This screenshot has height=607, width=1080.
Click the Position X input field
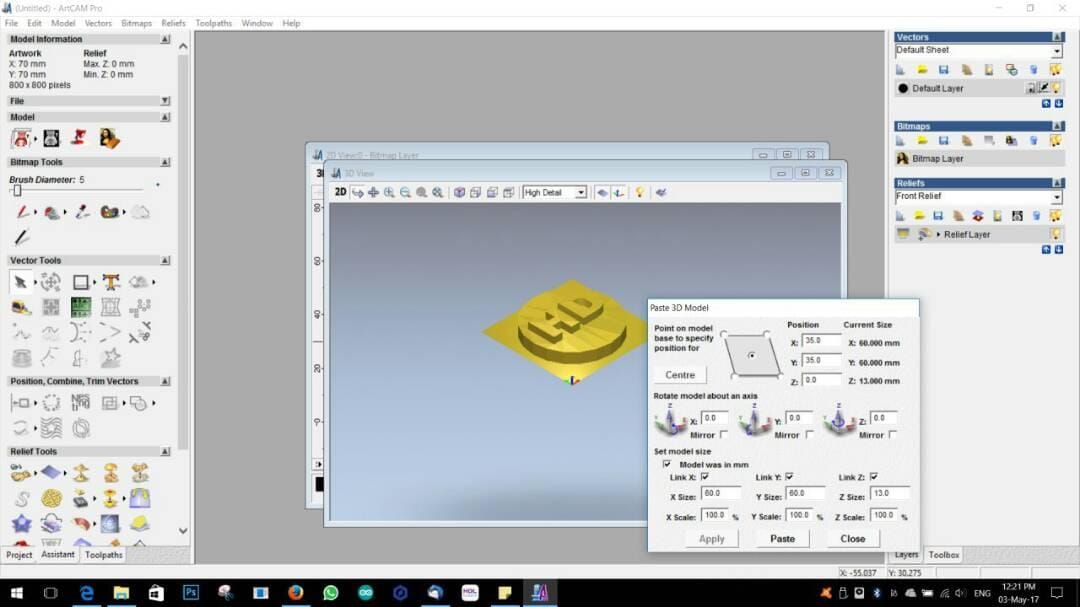(821, 341)
